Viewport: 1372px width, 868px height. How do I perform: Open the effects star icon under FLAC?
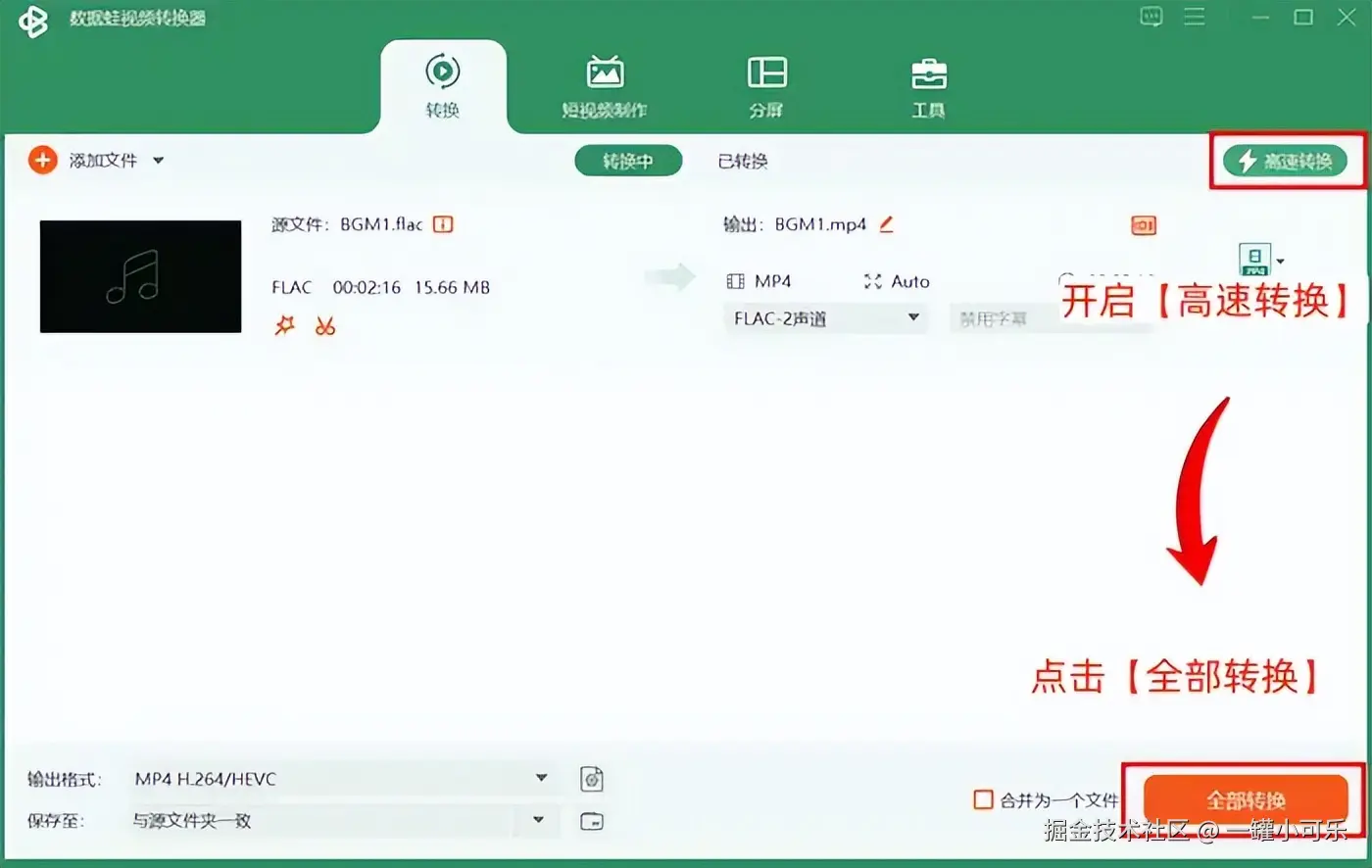click(284, 325)
